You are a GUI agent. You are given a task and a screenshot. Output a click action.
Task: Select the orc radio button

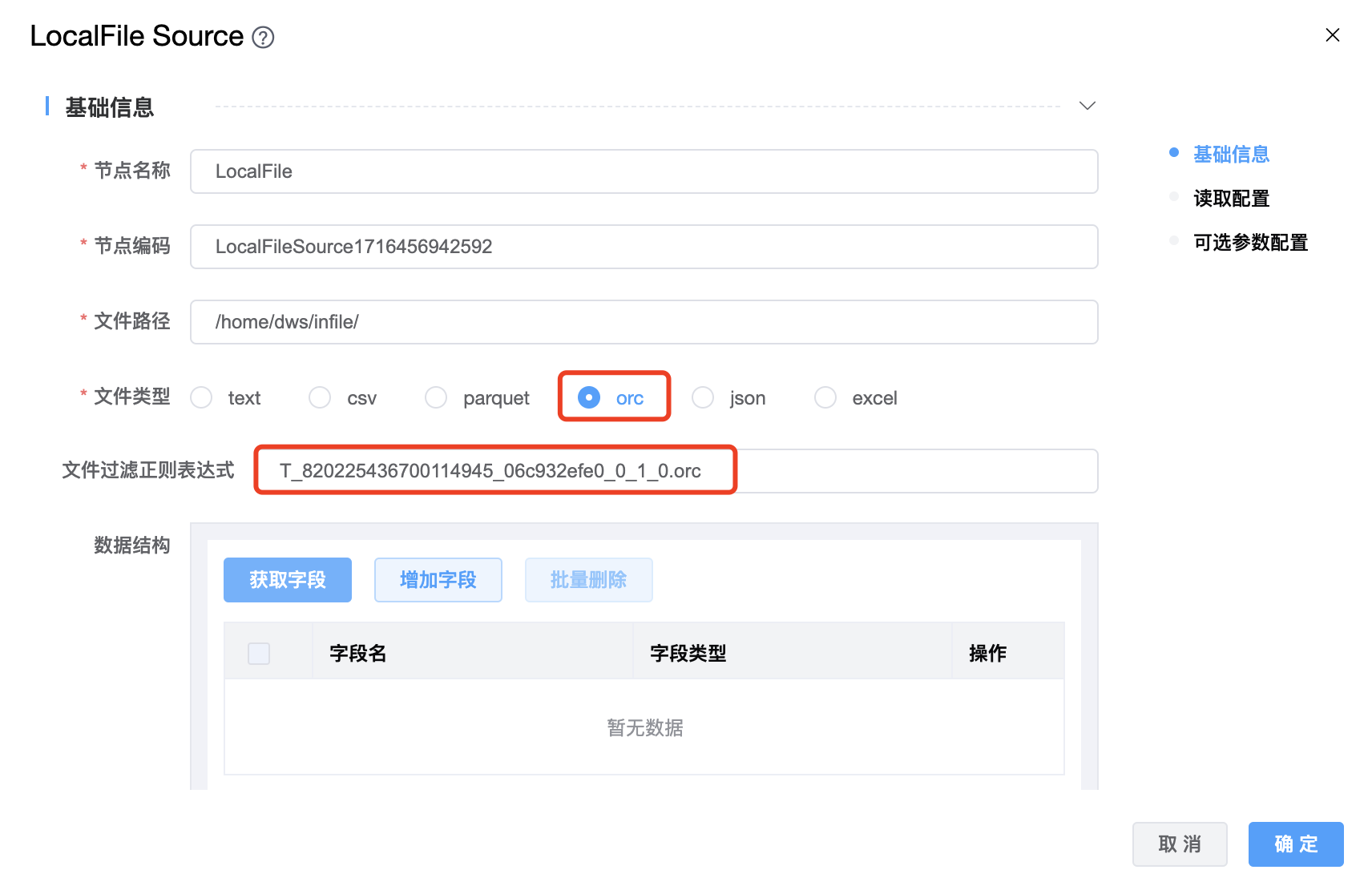coord(589,397)
